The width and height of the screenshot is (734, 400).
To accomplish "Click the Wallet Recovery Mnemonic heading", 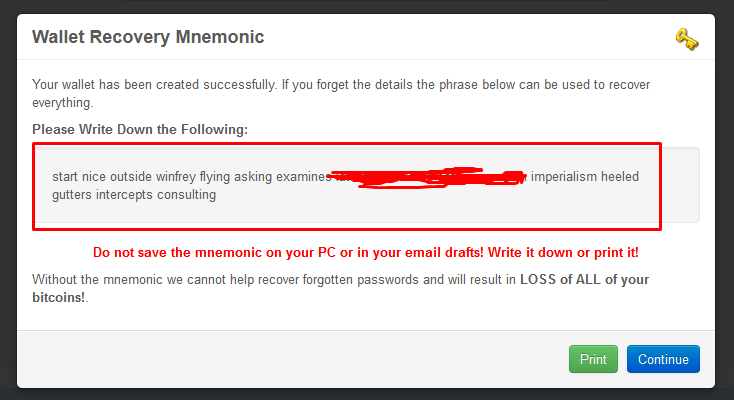I will pyautogui.click(x=148, y=37).
